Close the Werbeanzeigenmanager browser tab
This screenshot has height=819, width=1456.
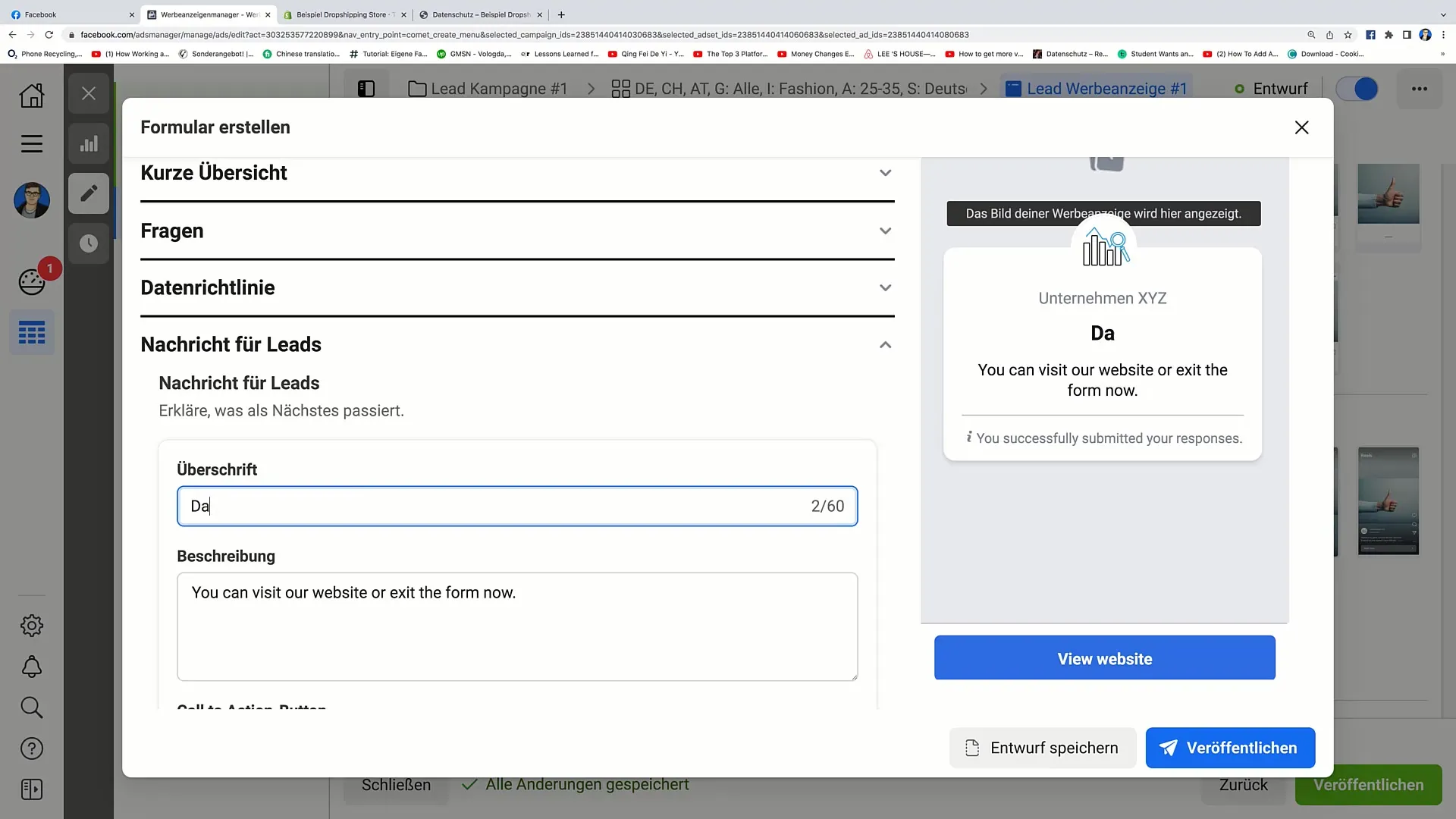pos(268,14)
